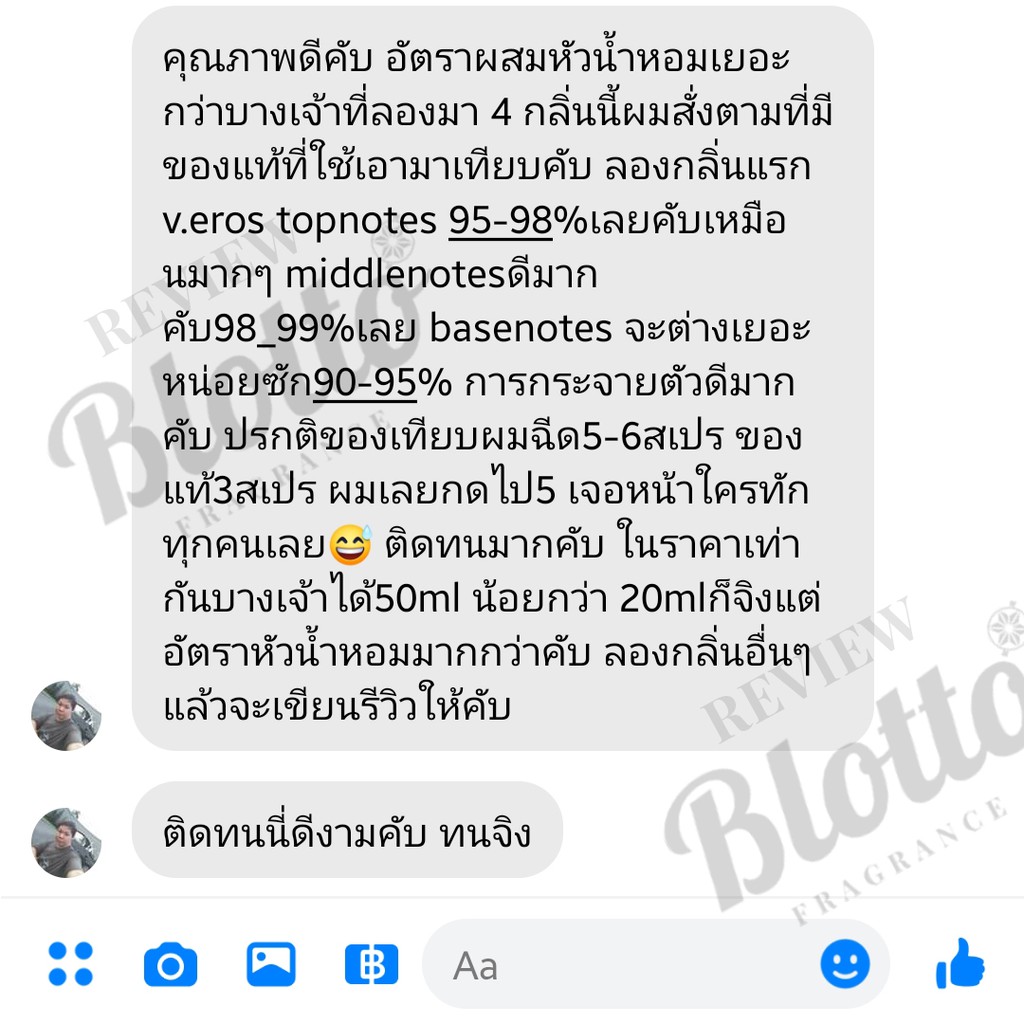
Task: Select the "ติดทนนี่ดีงามคับ ทนจิง" message bubble
Action: pos(347,830)
